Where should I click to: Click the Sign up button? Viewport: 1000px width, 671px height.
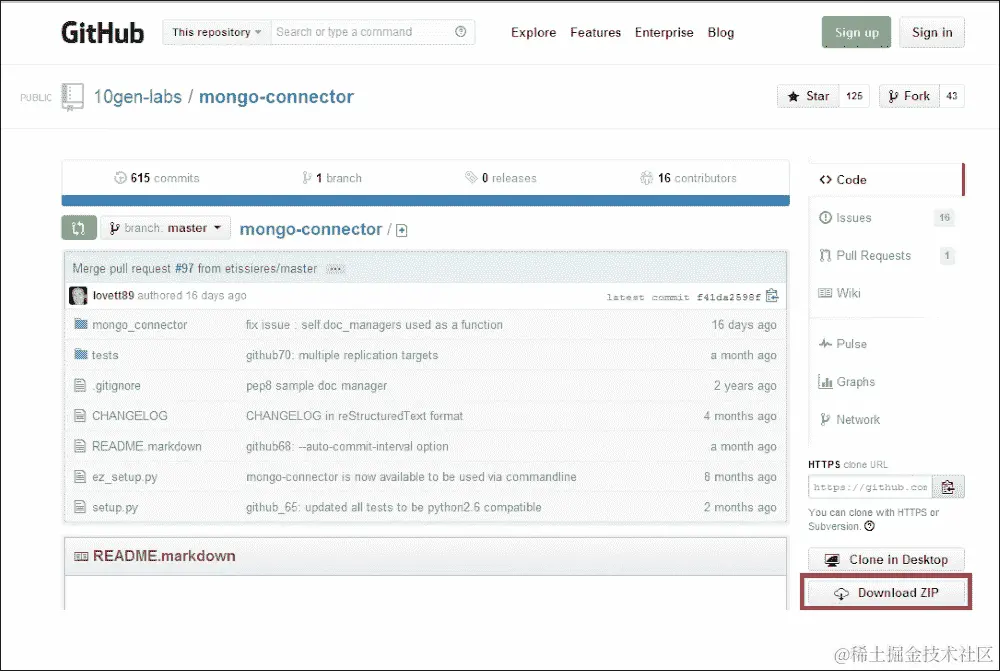[856, 33]
